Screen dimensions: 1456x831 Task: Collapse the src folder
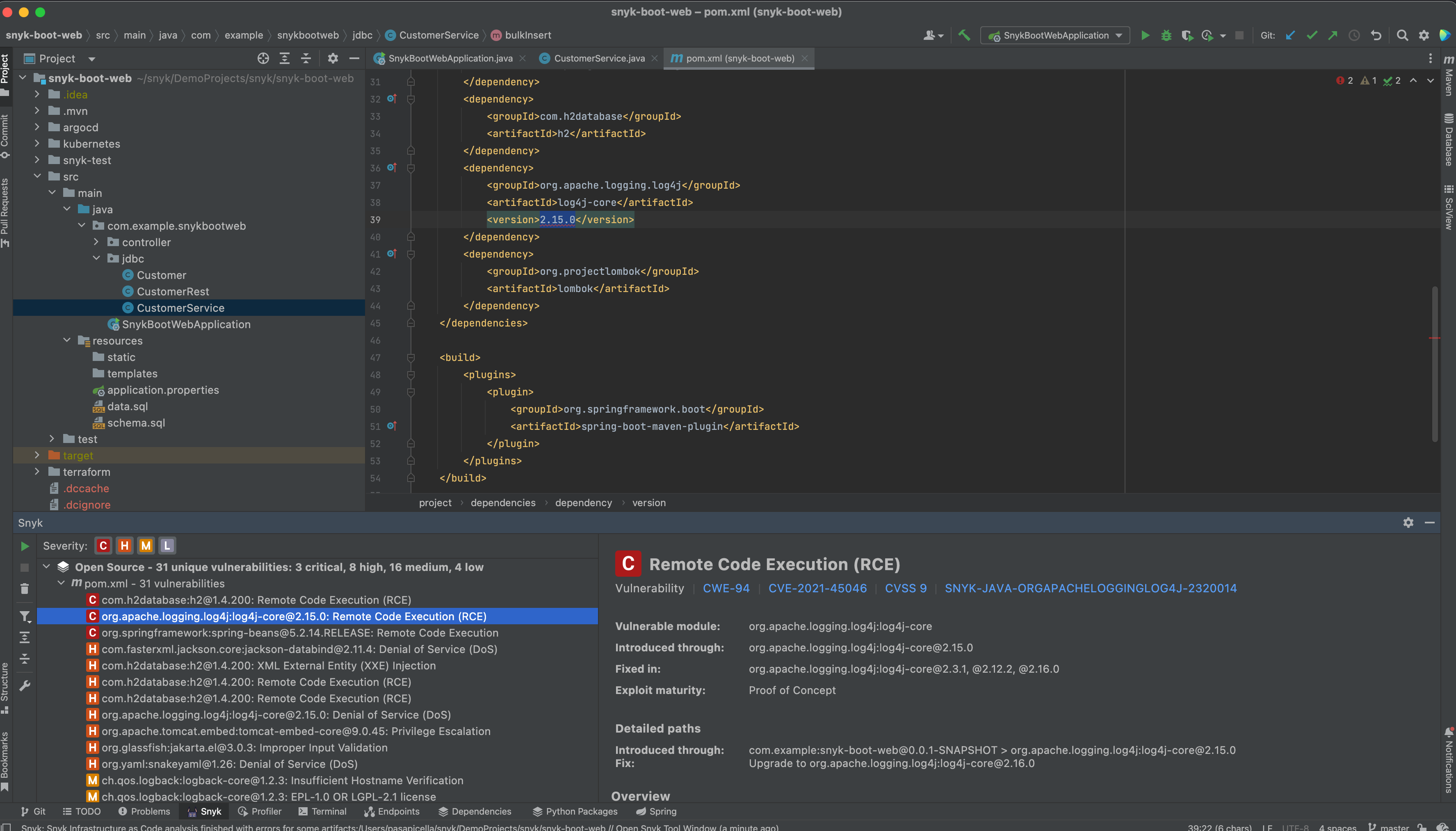(x=37, y=176)
